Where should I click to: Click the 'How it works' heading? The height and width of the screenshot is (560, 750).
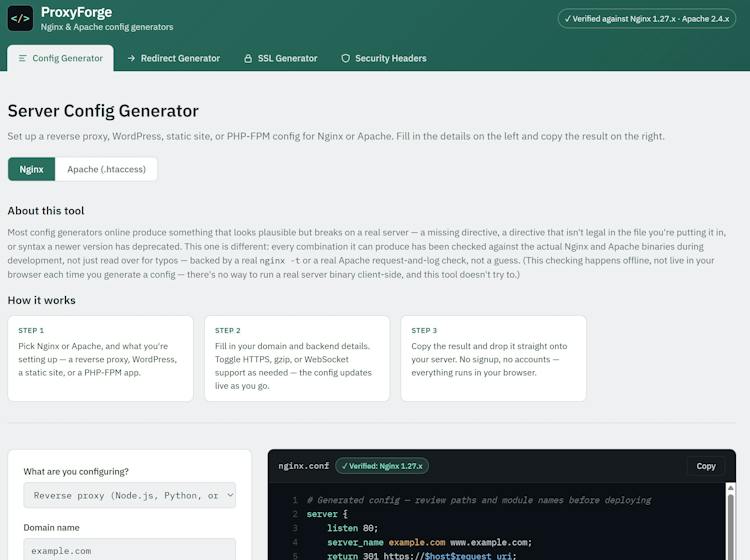(x=42, y=300)
